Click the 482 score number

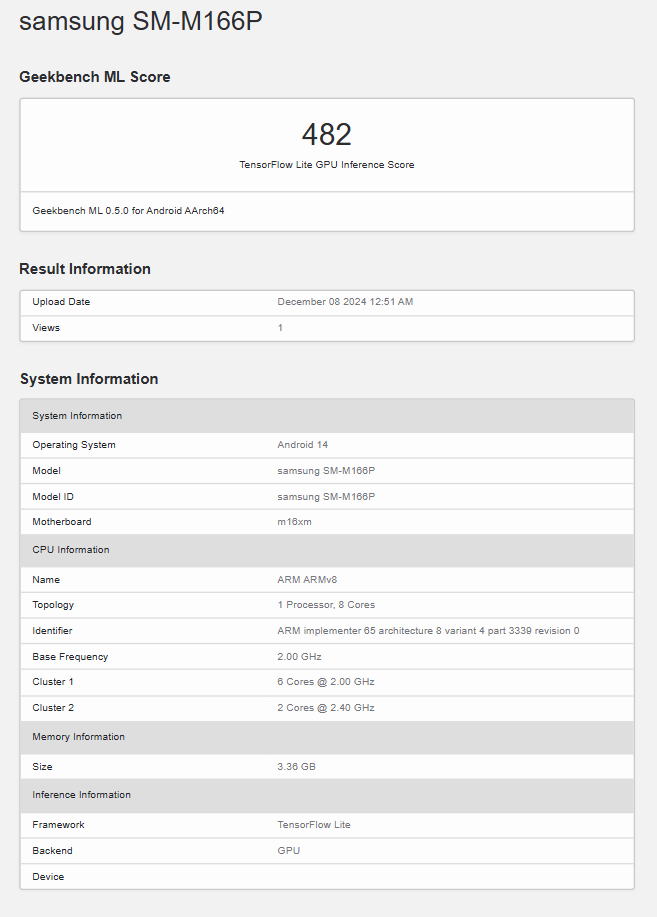point(326,134)
